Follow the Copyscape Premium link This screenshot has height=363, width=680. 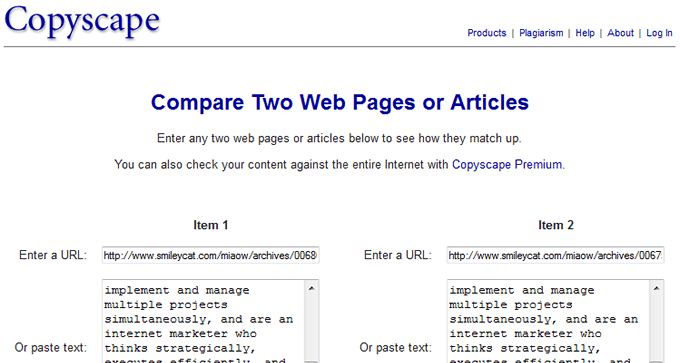(507, 165)
